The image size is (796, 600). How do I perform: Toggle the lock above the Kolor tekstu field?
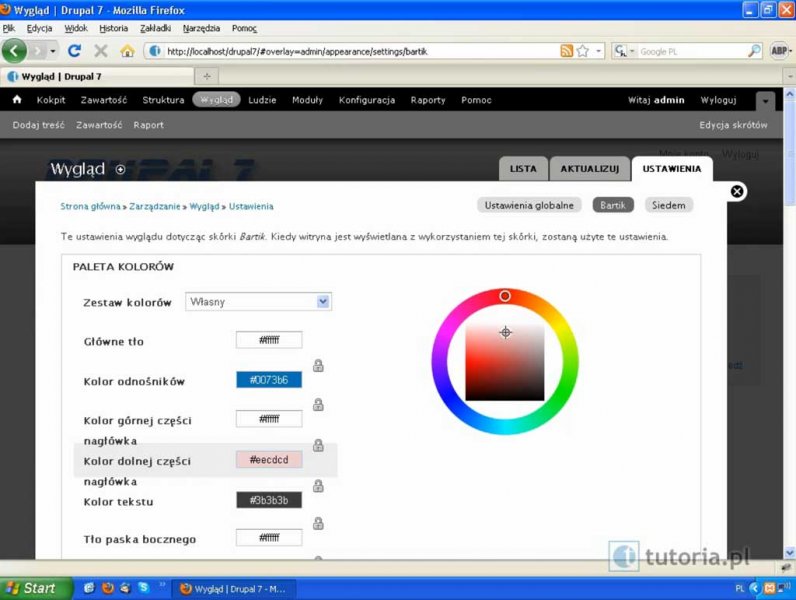click(x=318, y=486)
